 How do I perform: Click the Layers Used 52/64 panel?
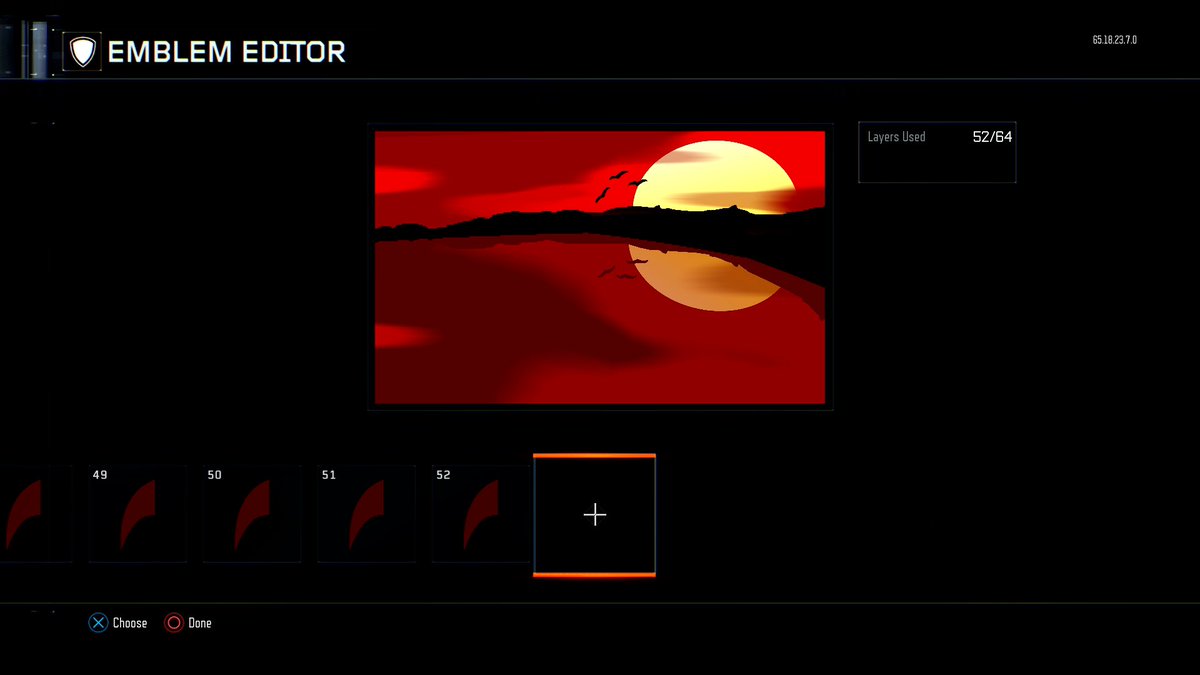pyautogui.click(x=937, y=152)
